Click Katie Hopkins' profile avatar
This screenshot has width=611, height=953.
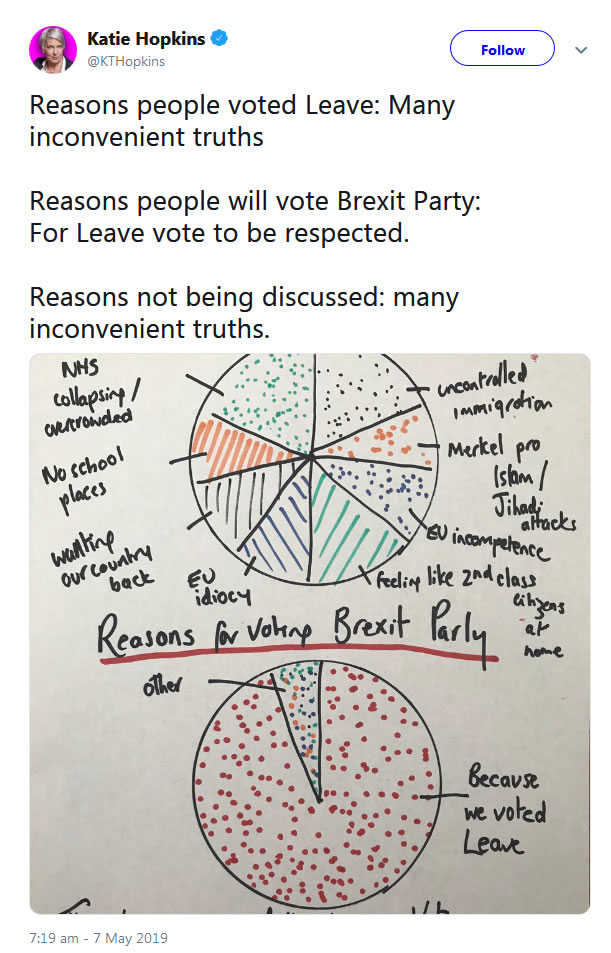[52, 48]
